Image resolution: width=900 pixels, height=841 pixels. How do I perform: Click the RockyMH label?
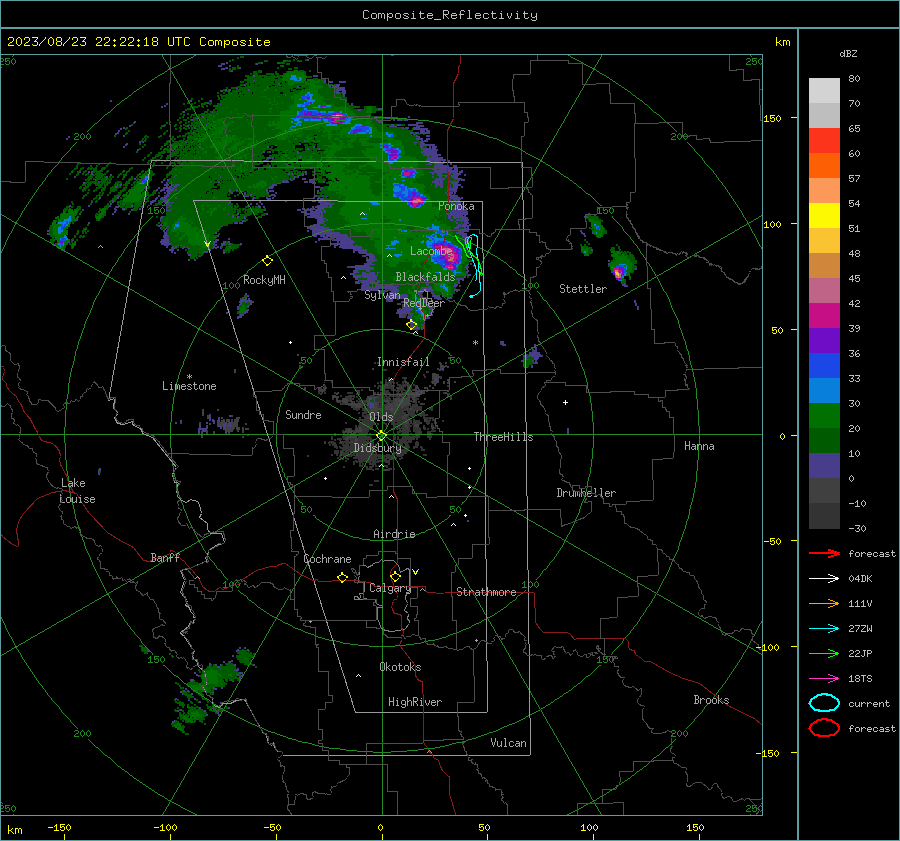264,280
